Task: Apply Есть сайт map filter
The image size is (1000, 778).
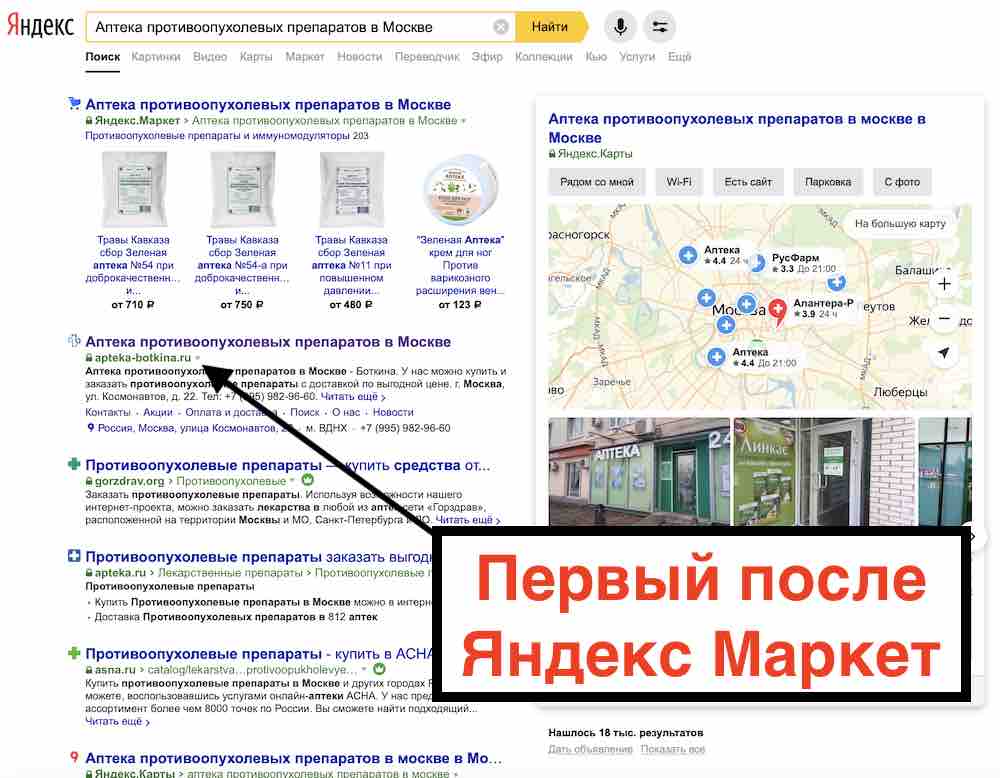Action: (748, 182)
